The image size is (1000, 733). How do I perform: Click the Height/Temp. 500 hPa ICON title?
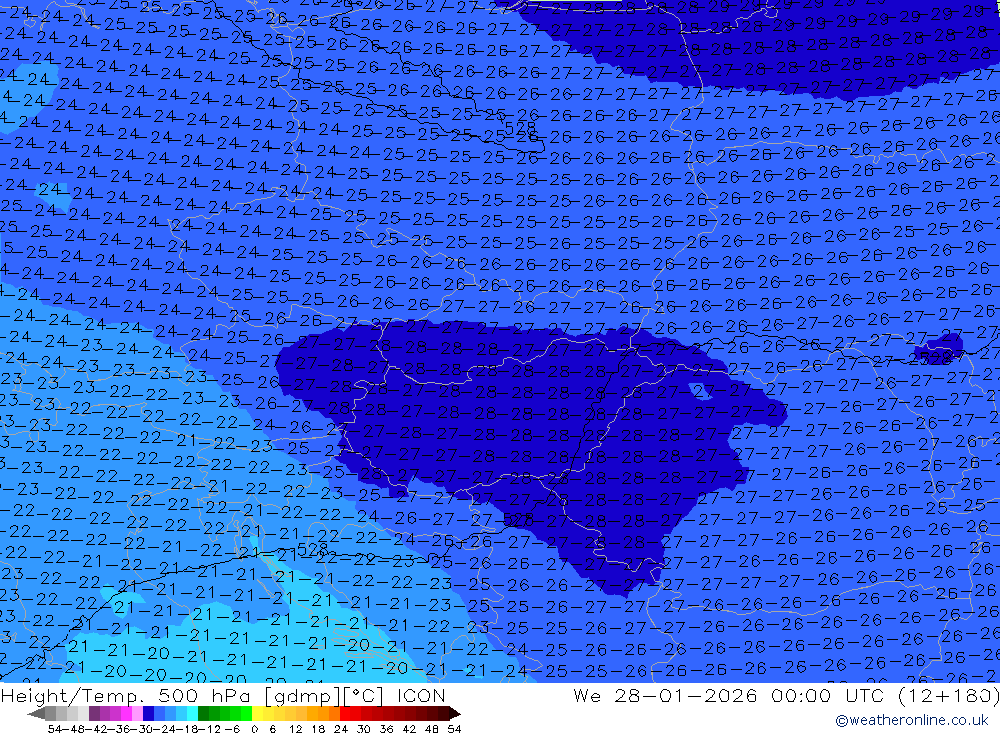pos(223,695)
